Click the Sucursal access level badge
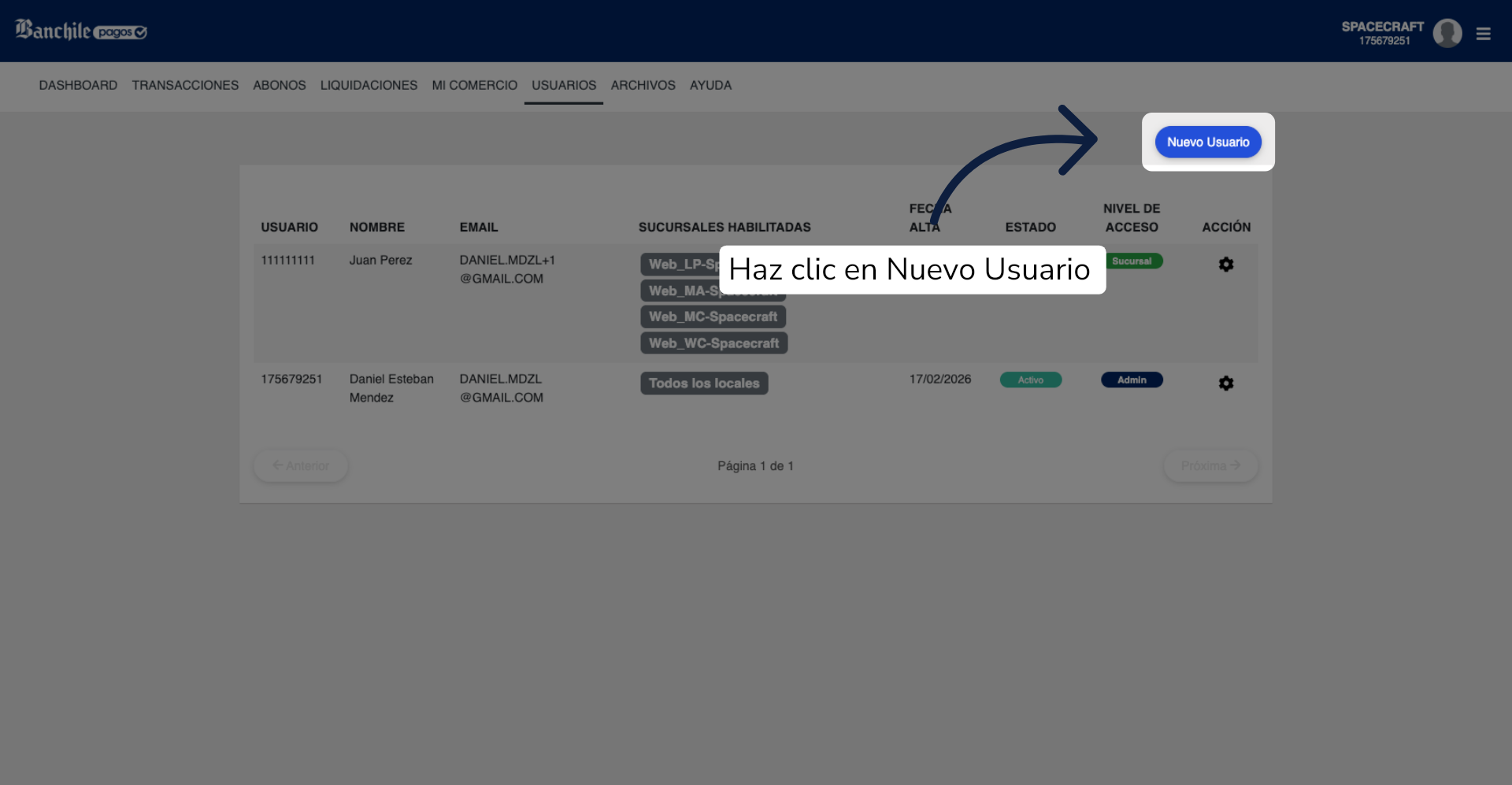This screenshot has width=1512, height=785. (1134, 261)
